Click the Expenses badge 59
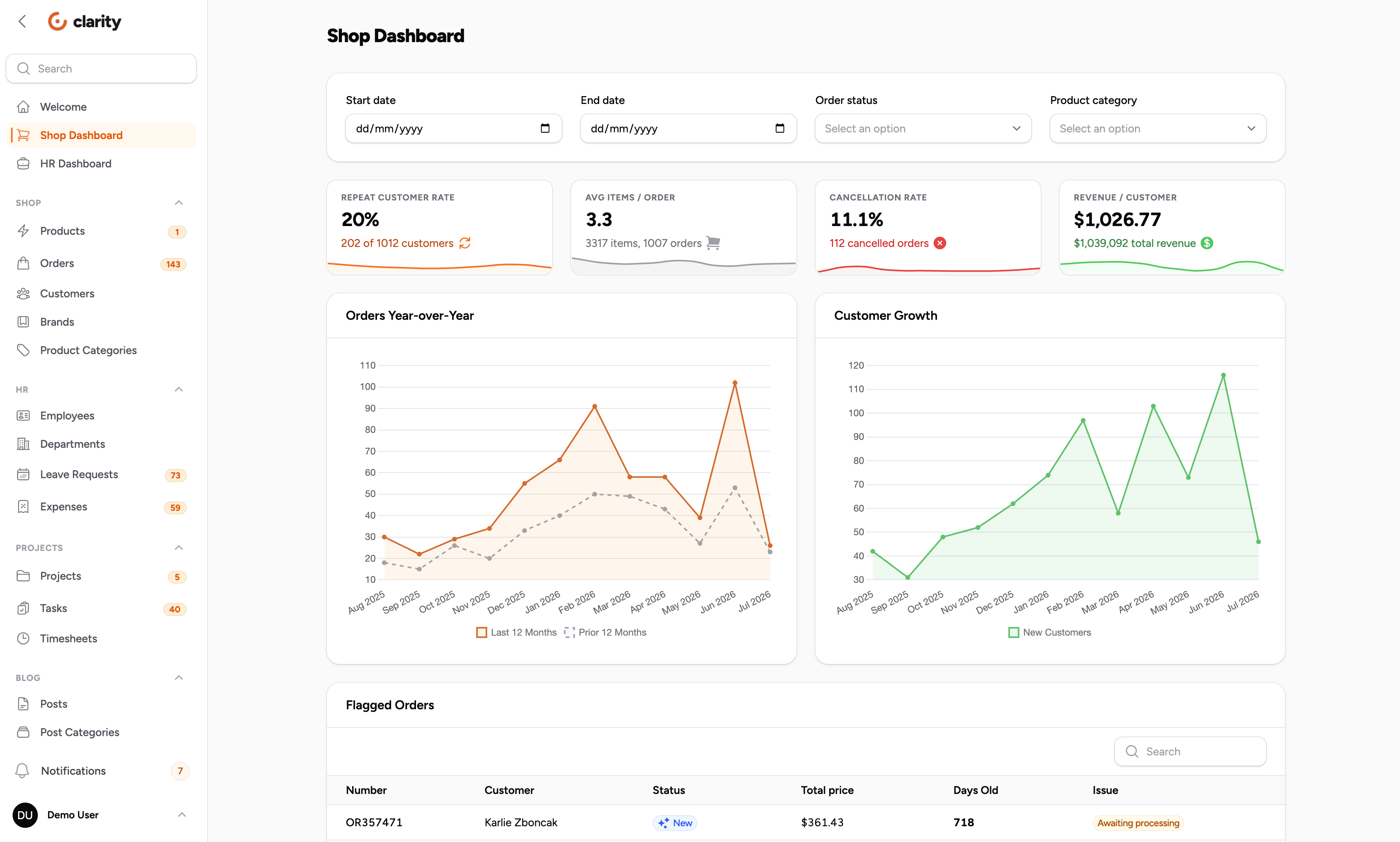 175,508
